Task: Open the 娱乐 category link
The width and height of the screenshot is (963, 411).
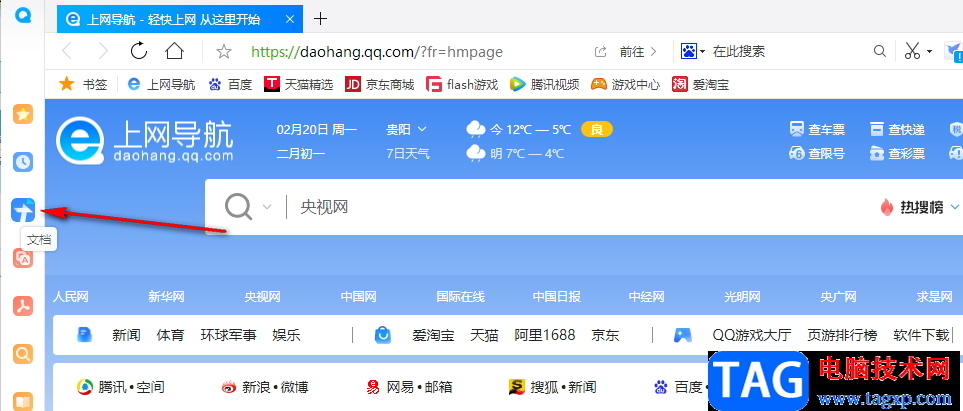Action: (286, 335)
